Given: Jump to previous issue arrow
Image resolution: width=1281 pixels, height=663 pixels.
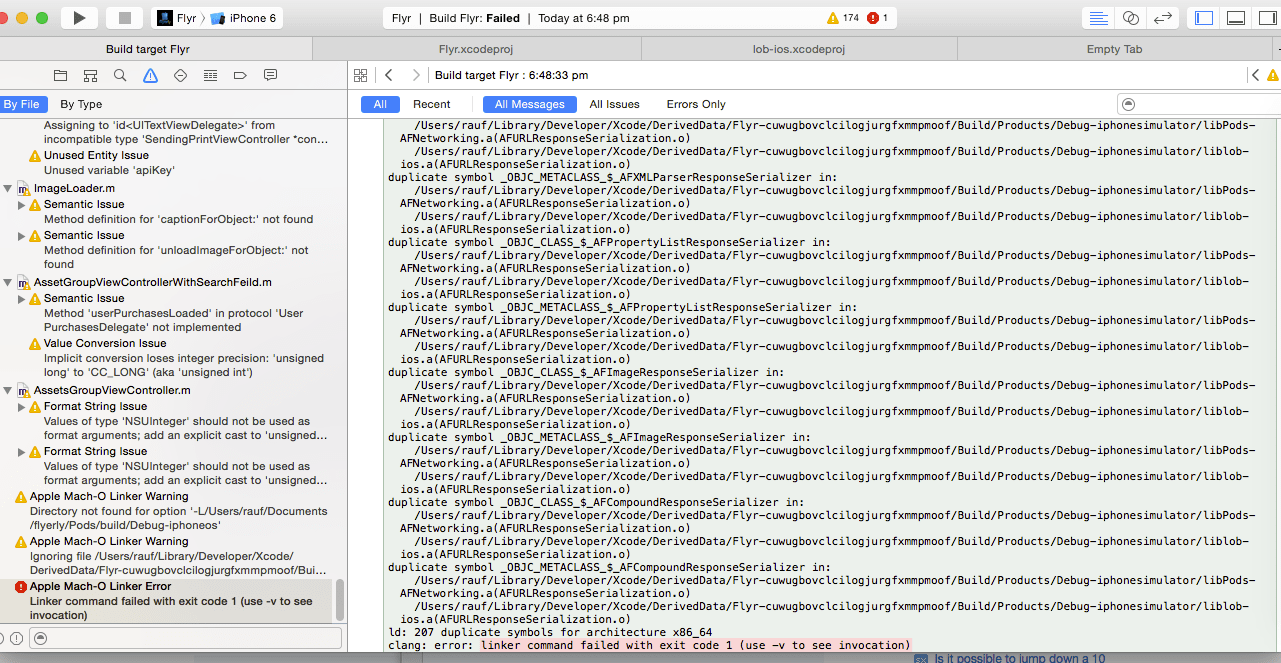Looking at the screenshot, I should (x=1255, y=75).
